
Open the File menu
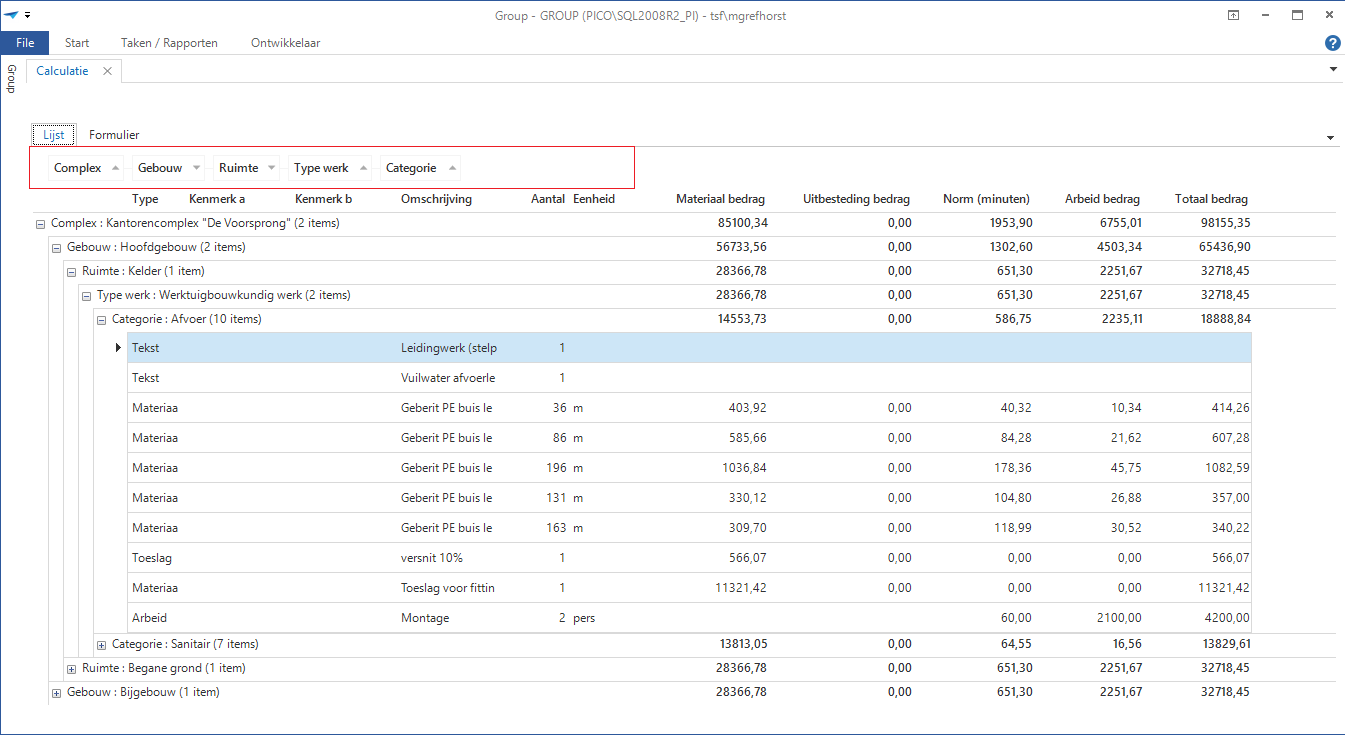click(25, 43)
